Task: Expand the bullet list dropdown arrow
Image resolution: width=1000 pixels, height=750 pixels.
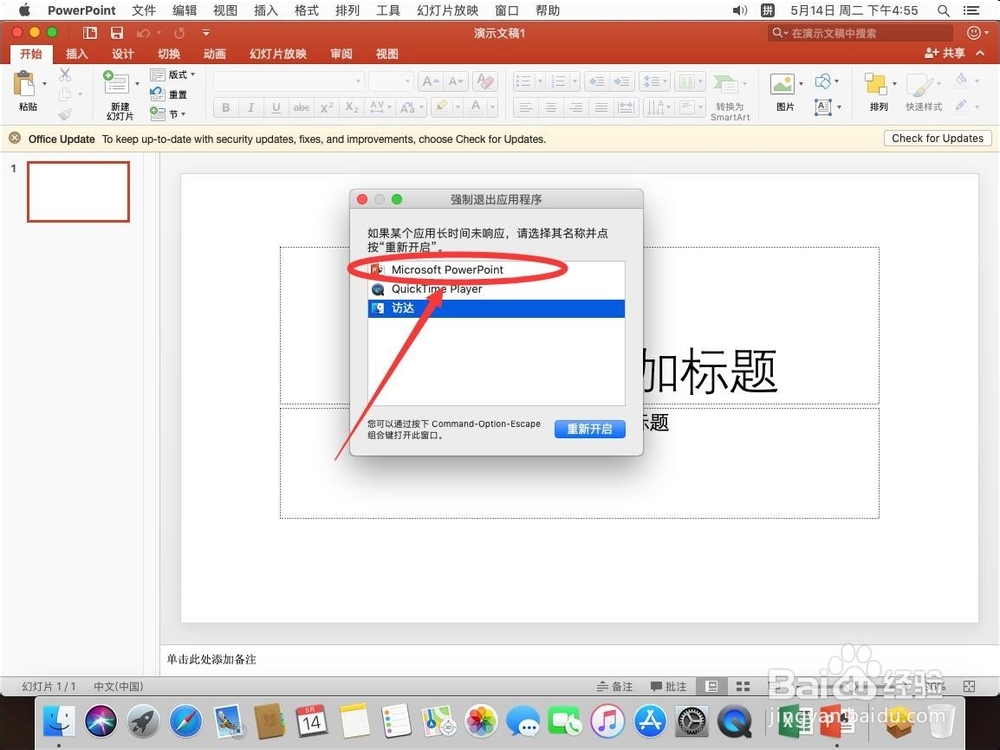Action: [x=540, y=81]
